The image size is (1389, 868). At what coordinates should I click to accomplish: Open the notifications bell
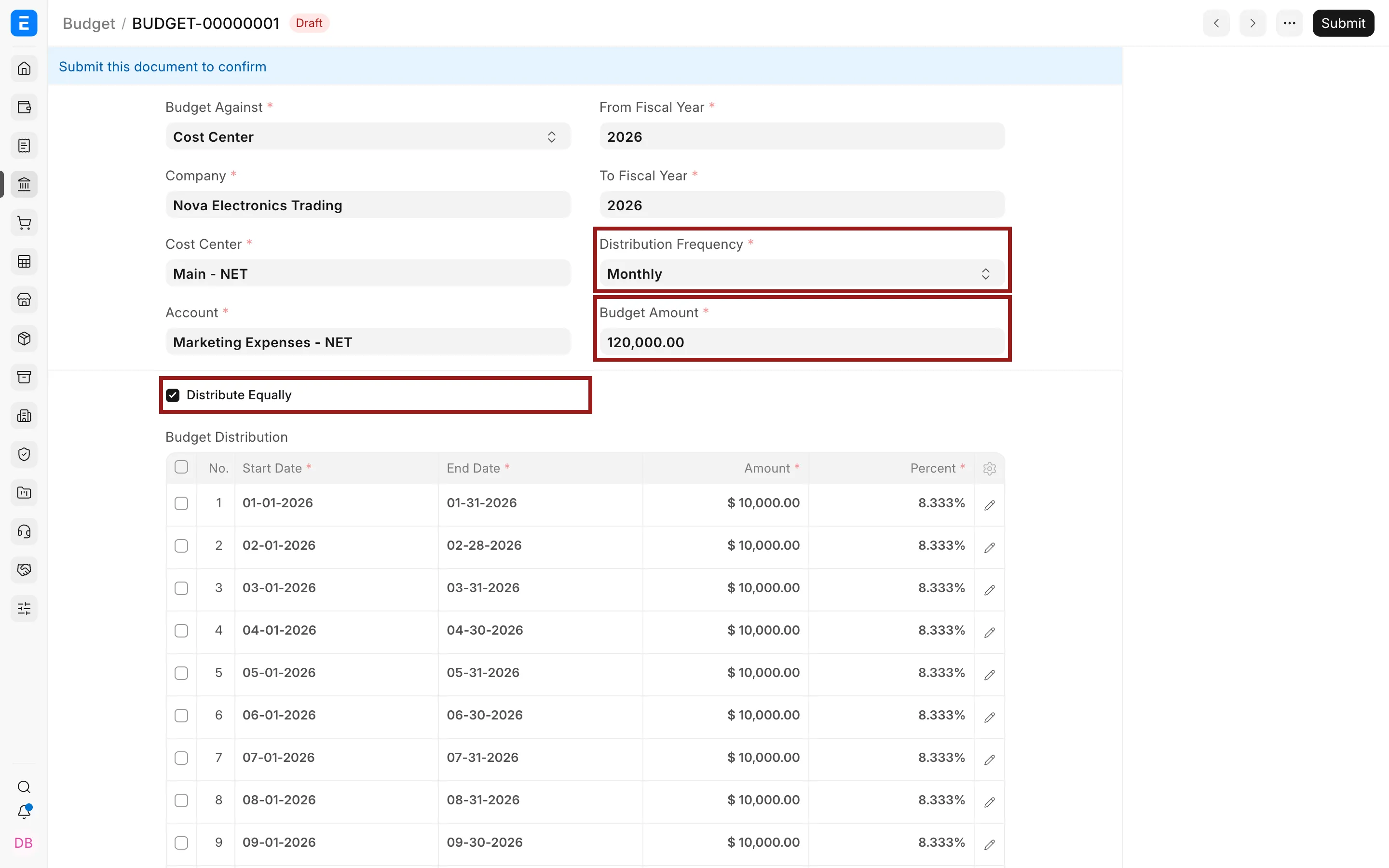tap(24, 812)
